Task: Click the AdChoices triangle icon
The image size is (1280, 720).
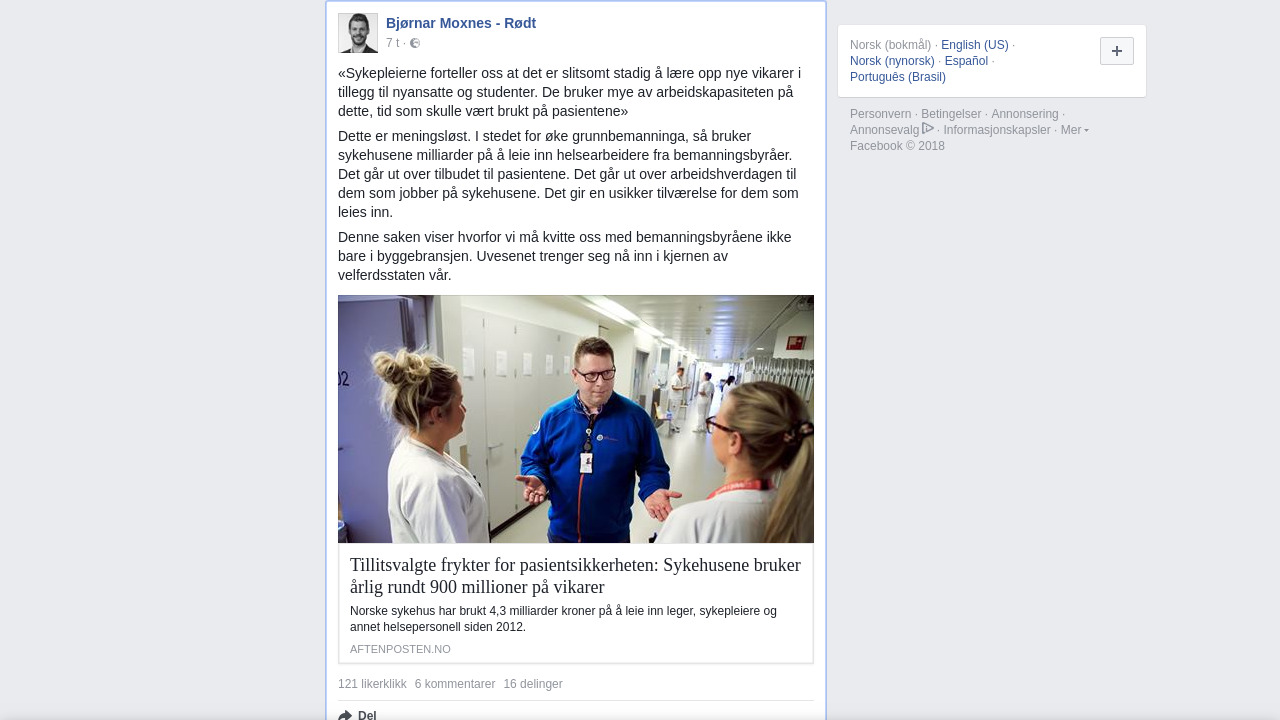Action: tap(928, 129)
